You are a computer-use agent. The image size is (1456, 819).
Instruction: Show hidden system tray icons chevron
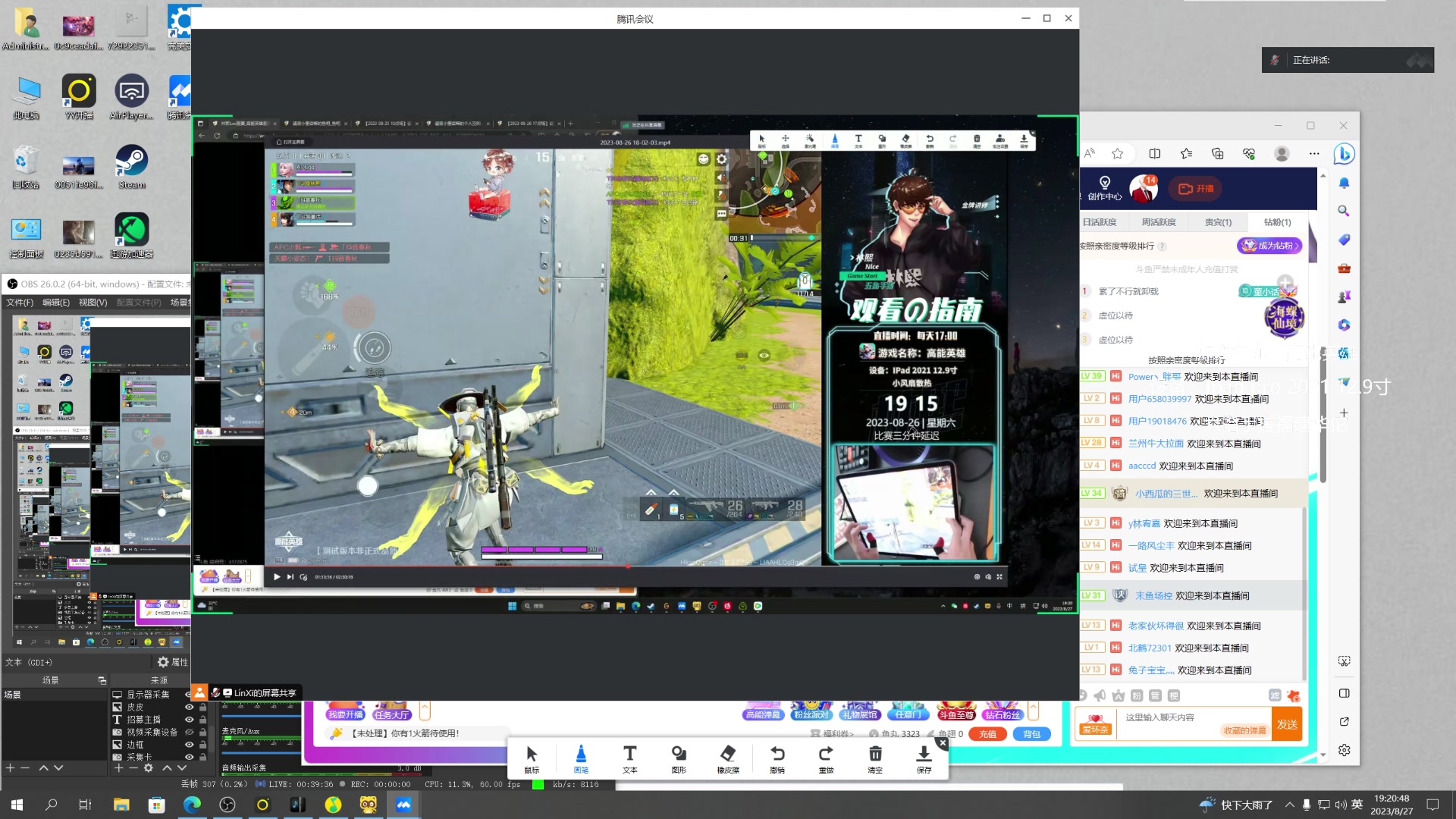[x=1289, y=805]
